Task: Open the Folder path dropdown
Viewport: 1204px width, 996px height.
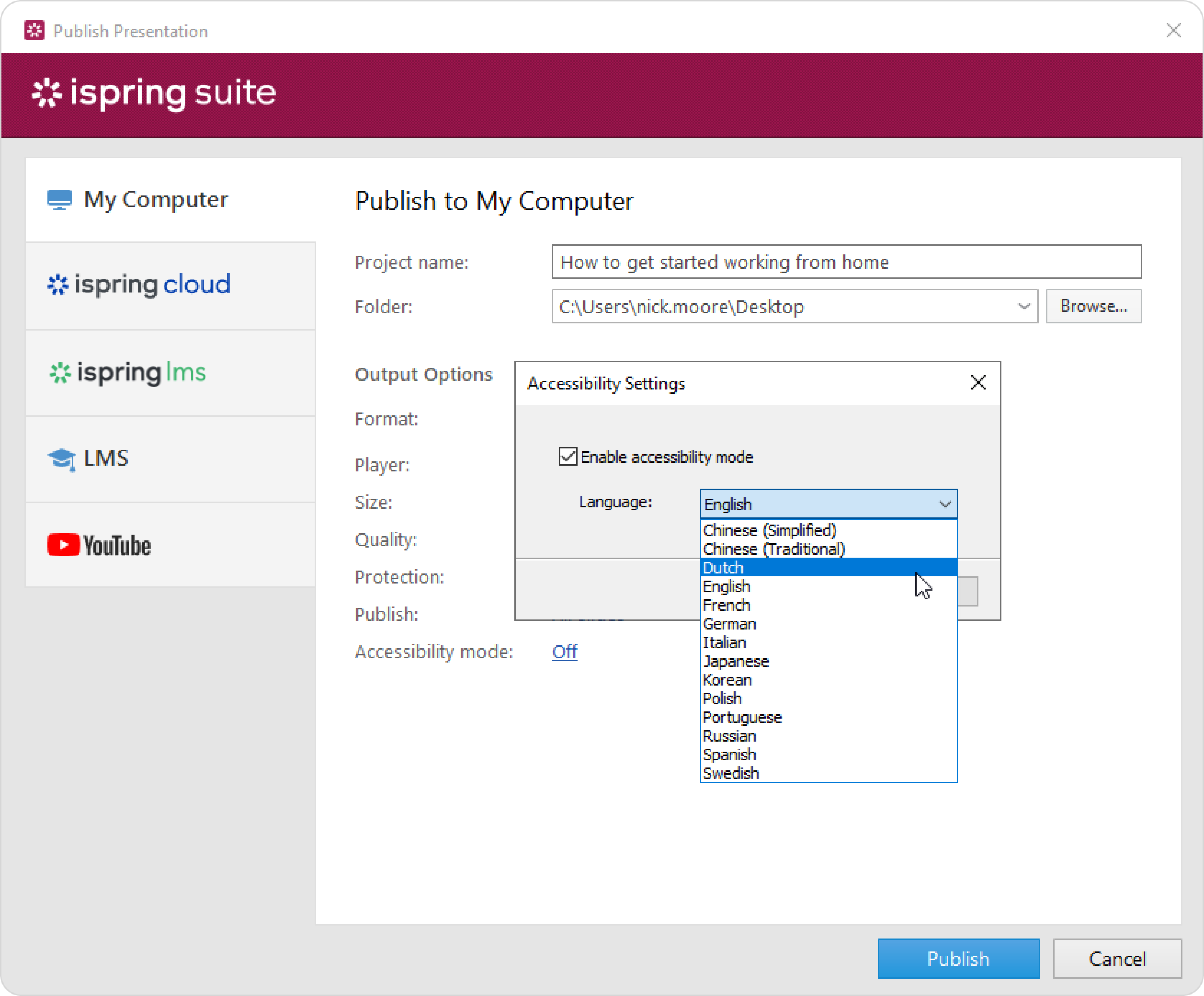Action: point(1024,306)
